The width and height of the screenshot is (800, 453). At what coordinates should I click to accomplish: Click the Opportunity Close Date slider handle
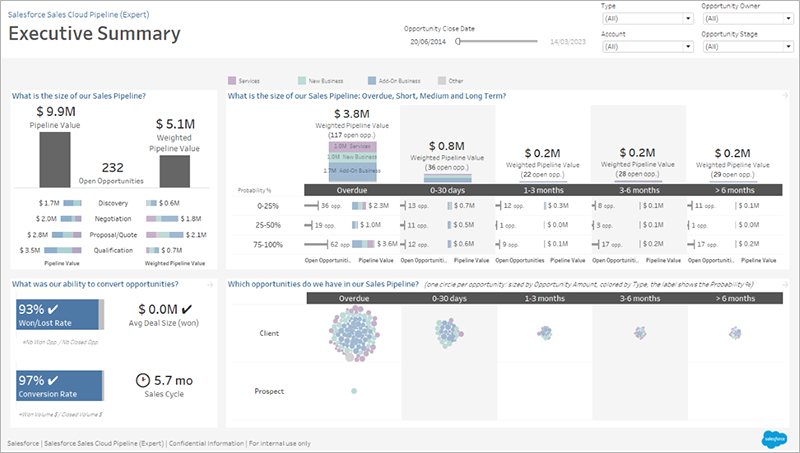[x=458, y=42]
